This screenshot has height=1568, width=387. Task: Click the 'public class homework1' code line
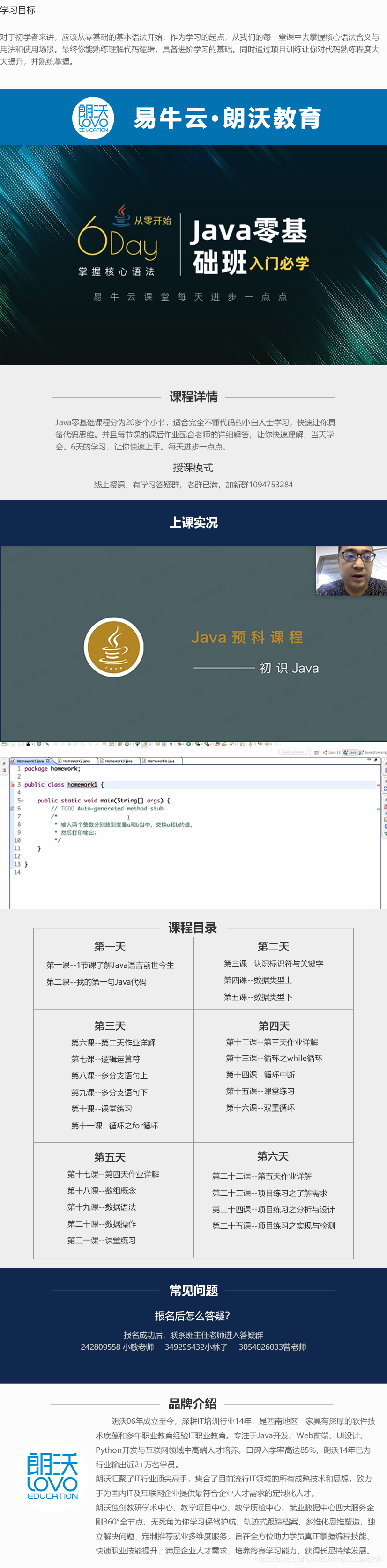(x=63, y=785)
